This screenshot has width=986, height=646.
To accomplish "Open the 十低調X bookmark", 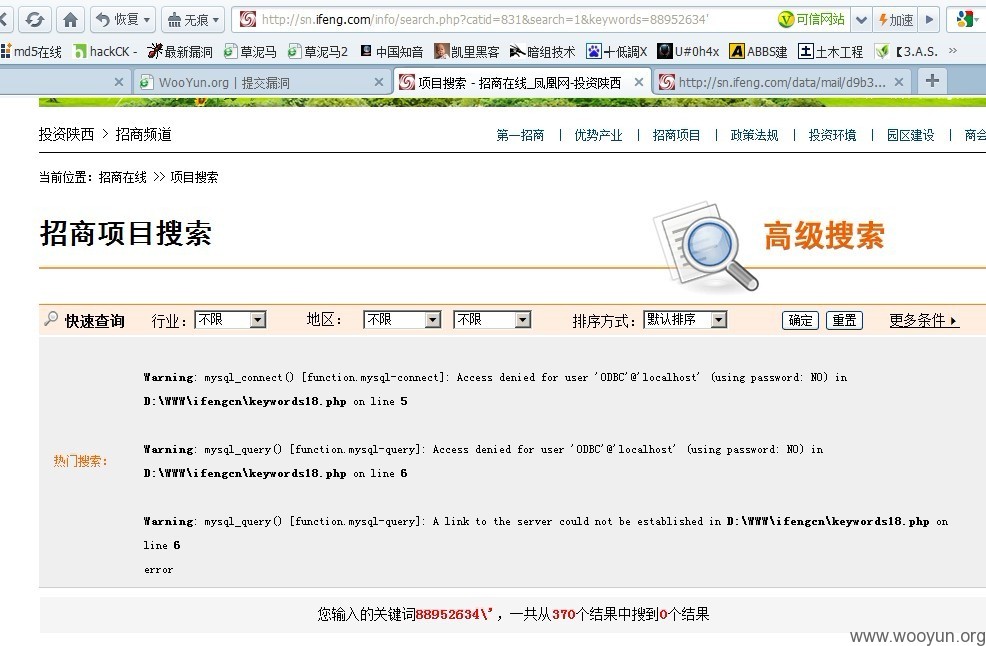I will click(616, 52).
